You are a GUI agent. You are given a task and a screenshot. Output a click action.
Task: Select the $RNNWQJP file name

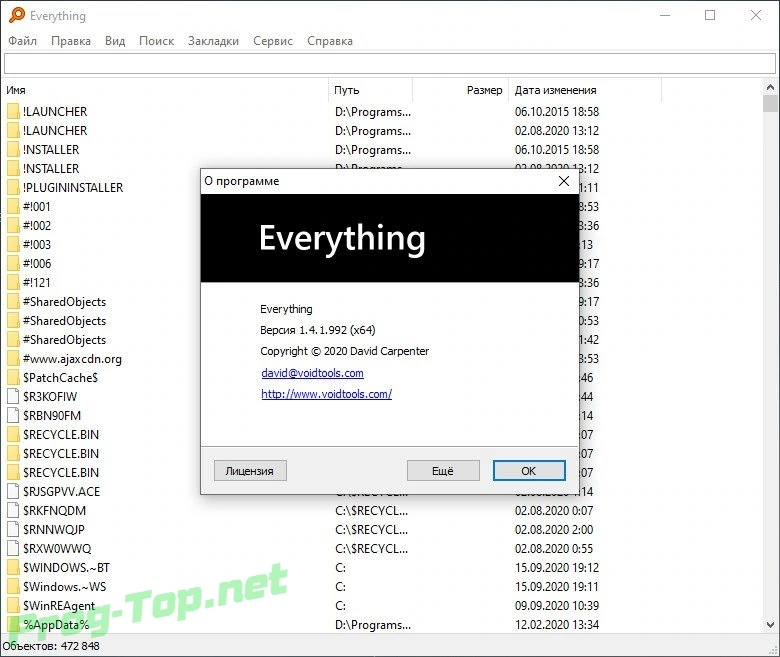54,529
